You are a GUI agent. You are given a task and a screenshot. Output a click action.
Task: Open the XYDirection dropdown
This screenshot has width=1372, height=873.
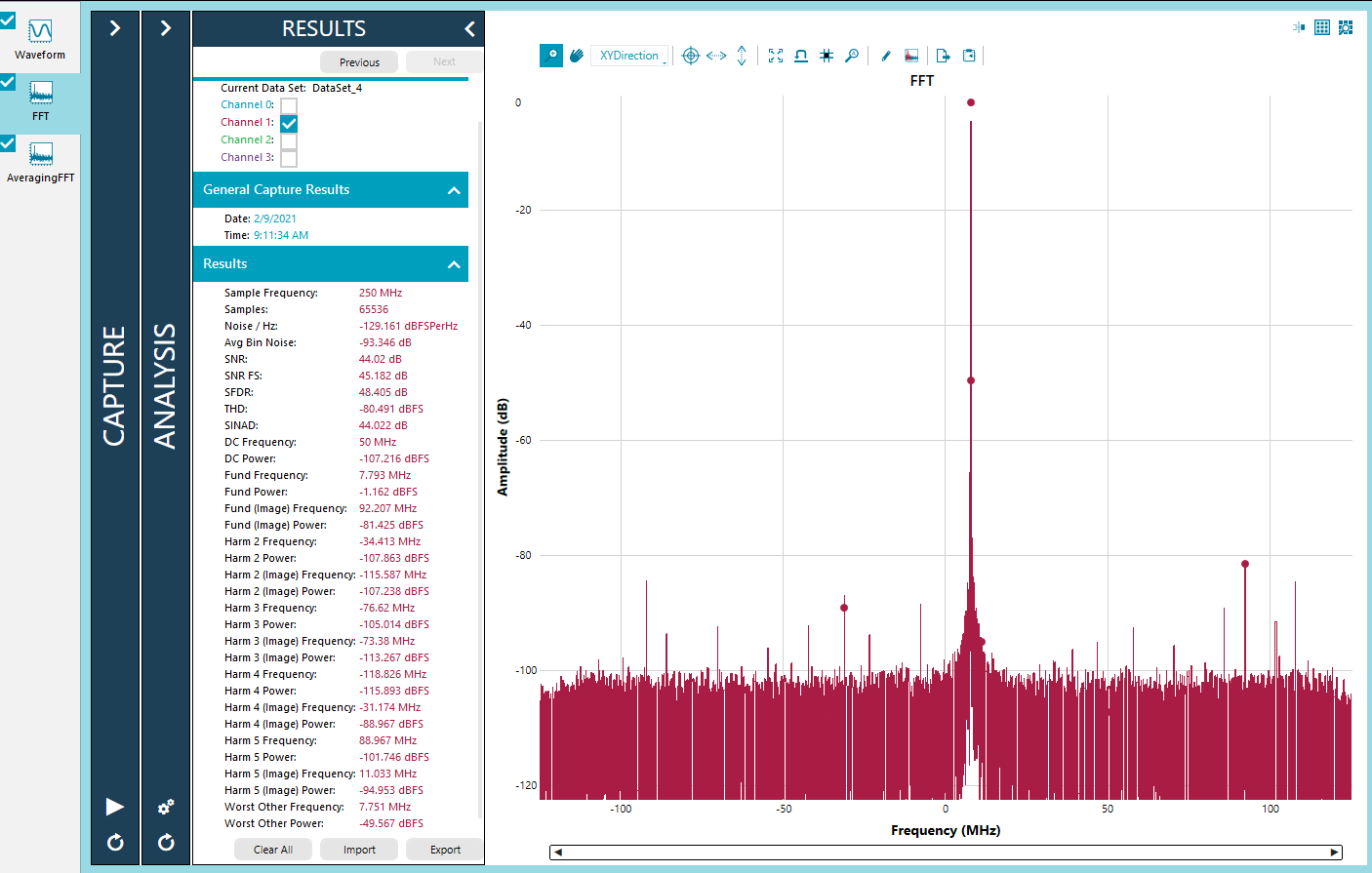[x=630, y=56]
